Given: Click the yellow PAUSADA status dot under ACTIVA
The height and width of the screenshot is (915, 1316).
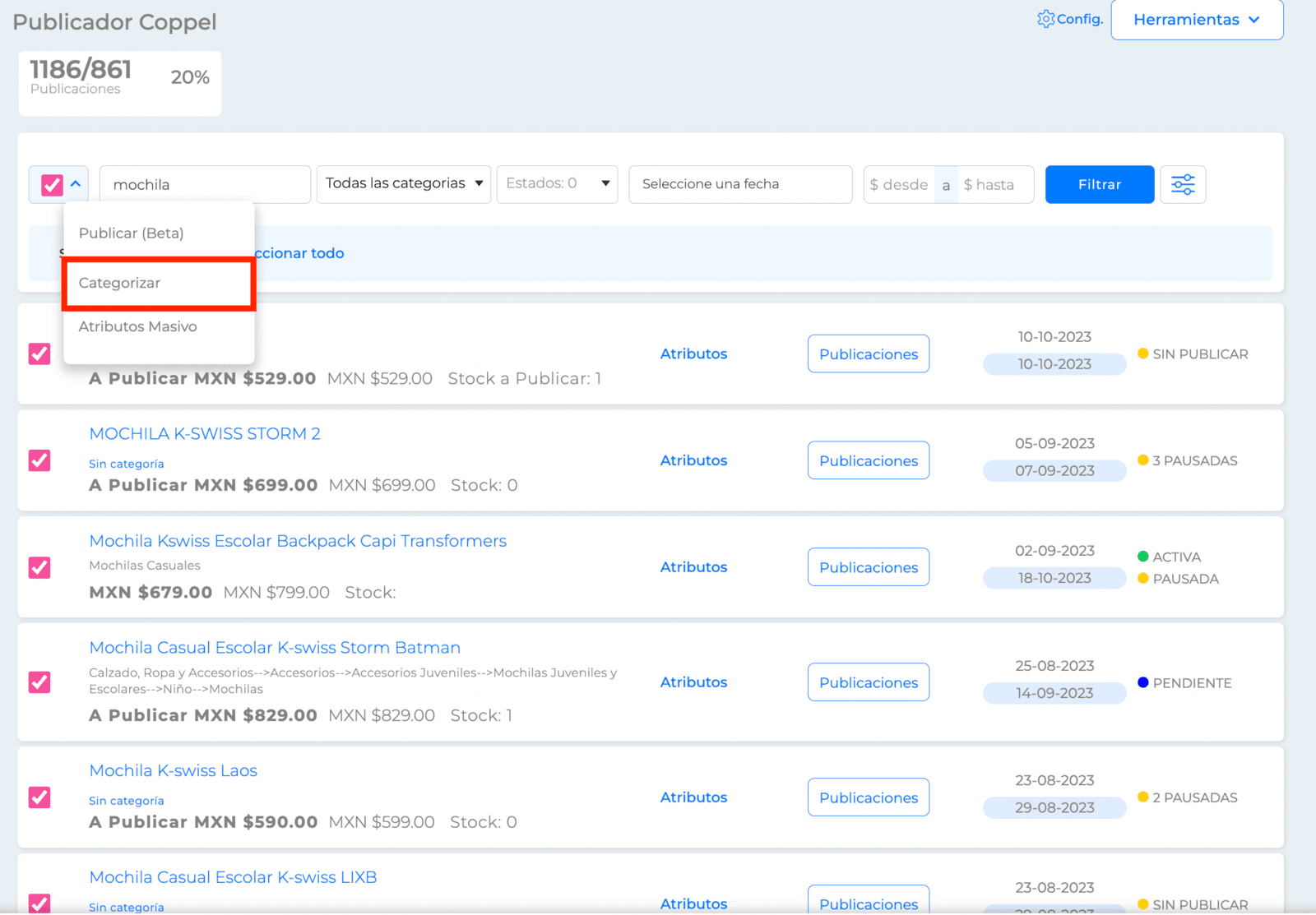Looking at the screenshot, I should point(1142,578).
